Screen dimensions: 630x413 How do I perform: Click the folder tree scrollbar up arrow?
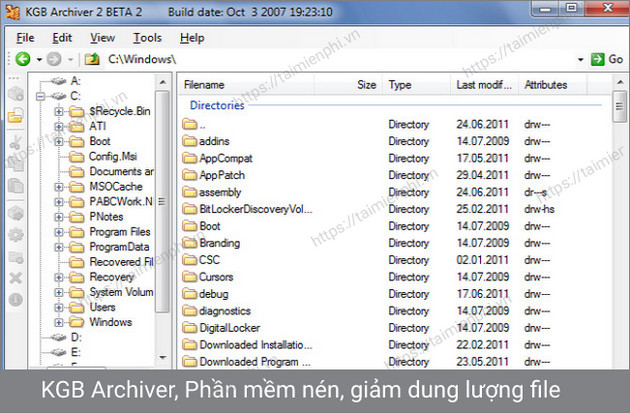point(163,82)
